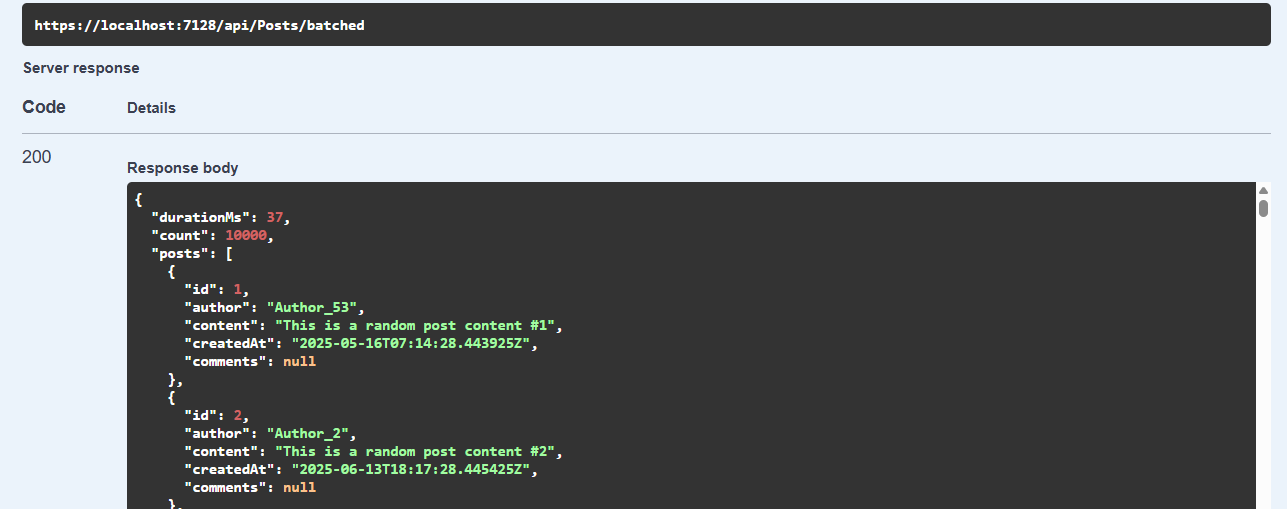
Task: Click the null comments value of post 2
Action: (299, 487)
